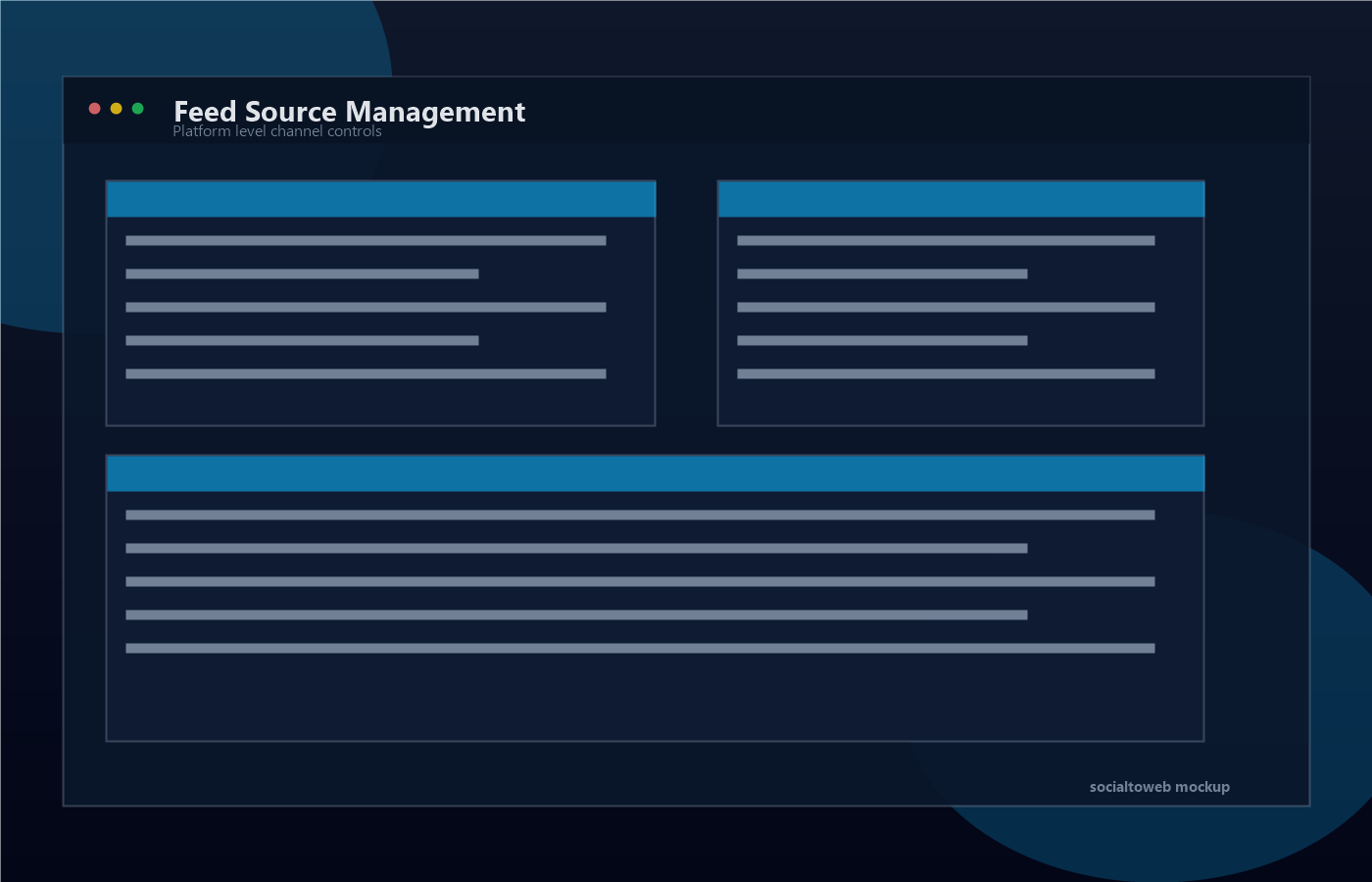Select the top-left panel's blue header bar
The width and height of the screenshot is (1372, 882).
380,198
